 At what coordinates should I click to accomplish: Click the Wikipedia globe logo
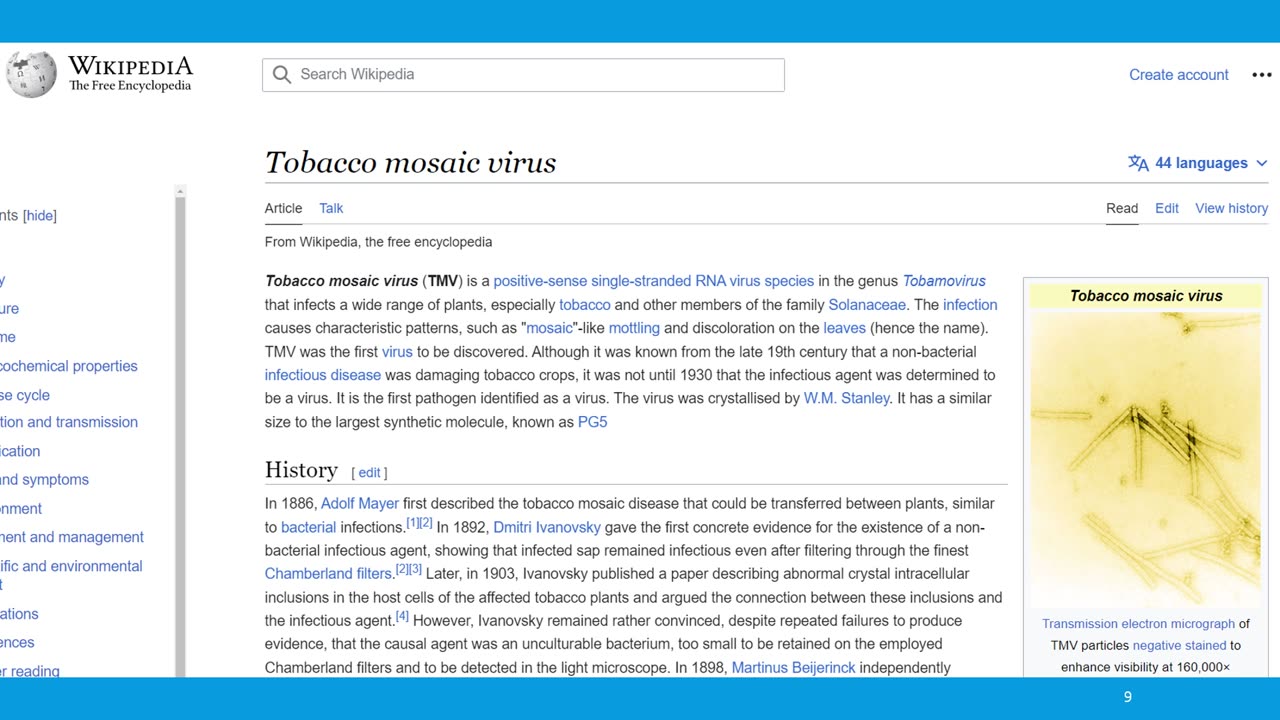tap(31, 74)
